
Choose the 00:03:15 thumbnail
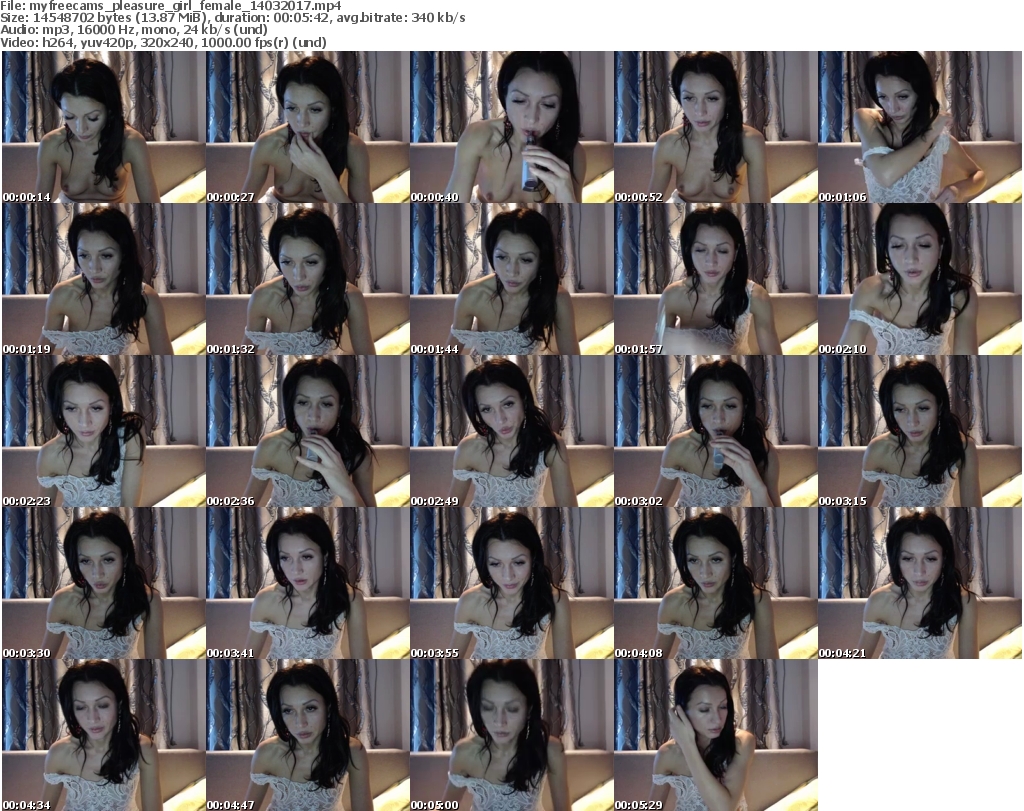pyautogui.click(x=920, y=431)
